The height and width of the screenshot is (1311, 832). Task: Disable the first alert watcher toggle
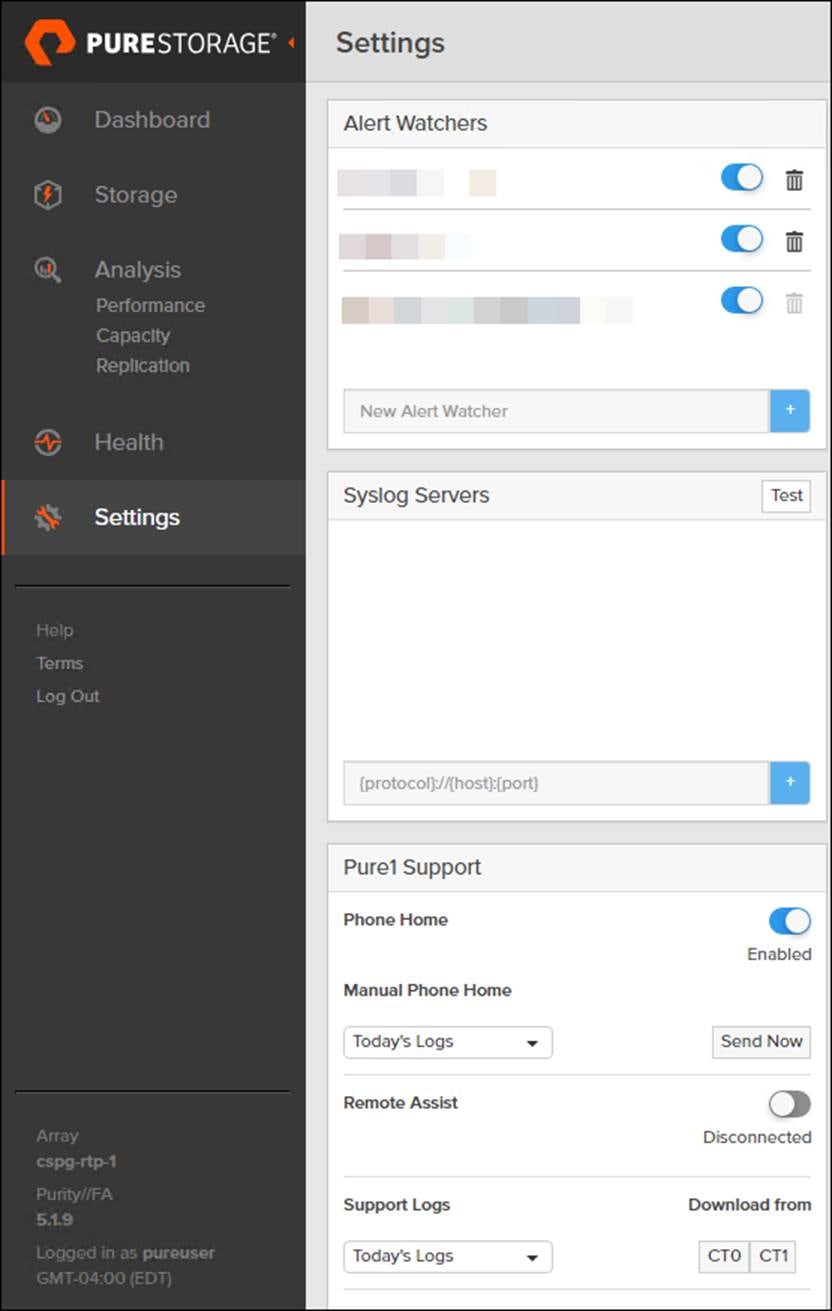(740, 177)
